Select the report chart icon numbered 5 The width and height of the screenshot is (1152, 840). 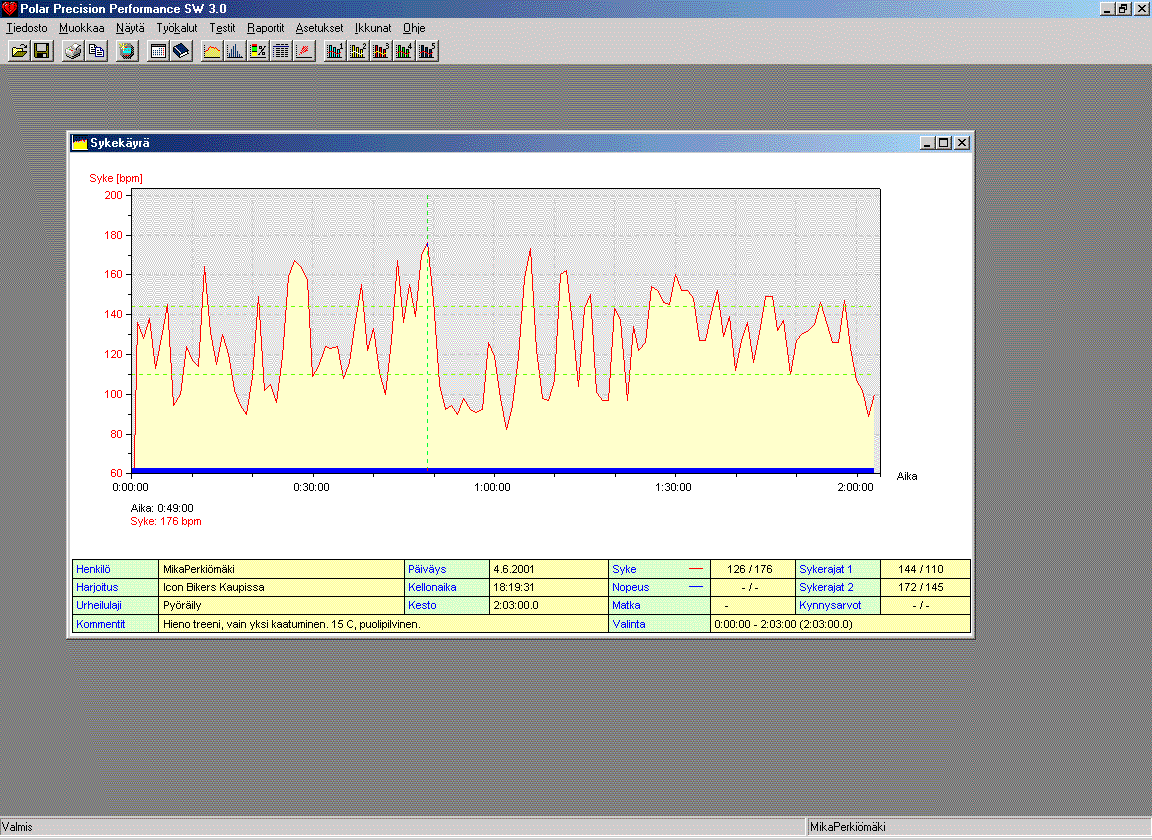coord(427,51)
